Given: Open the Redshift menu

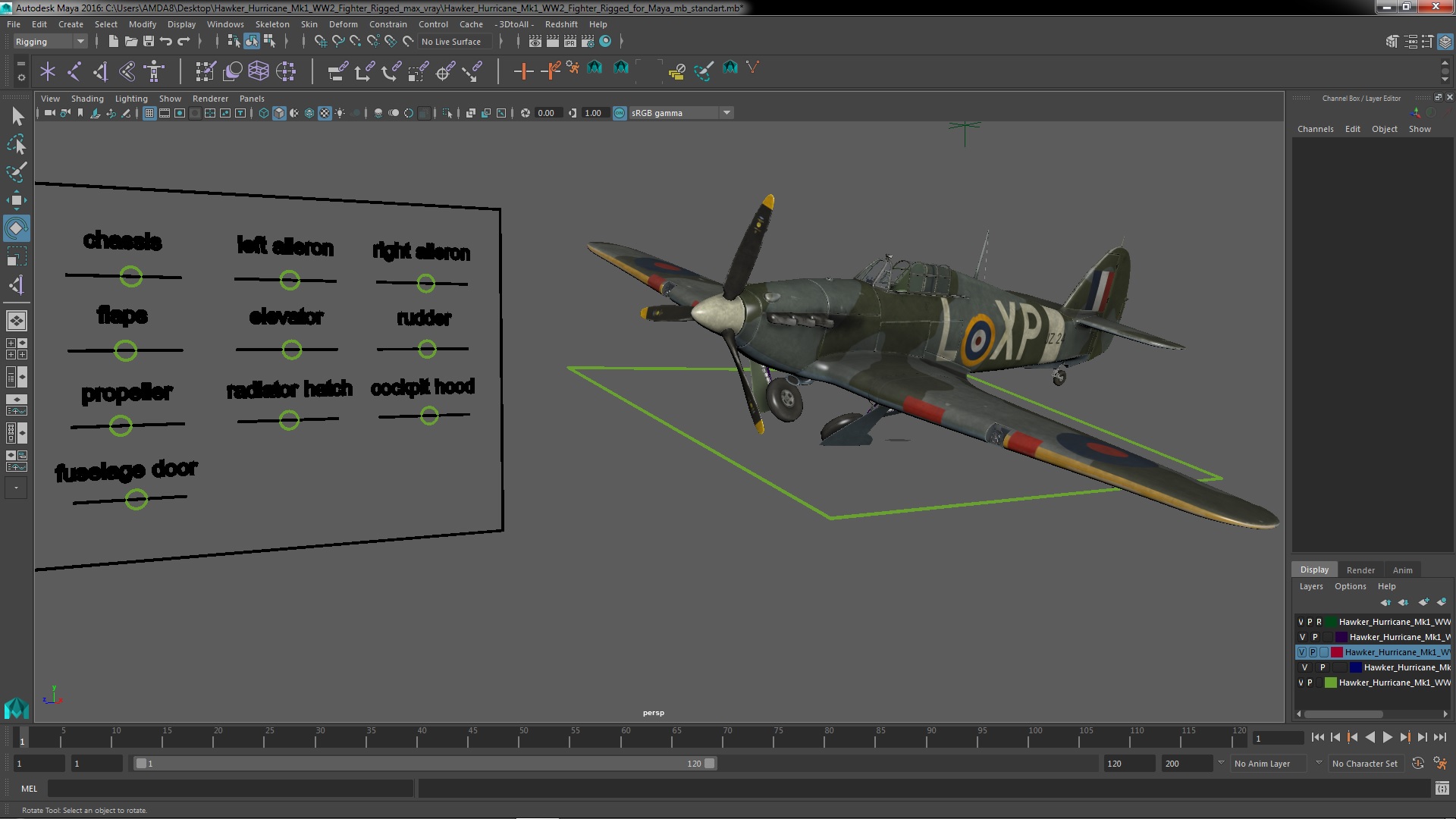Looking at the screenshot, I should [561, 24].
